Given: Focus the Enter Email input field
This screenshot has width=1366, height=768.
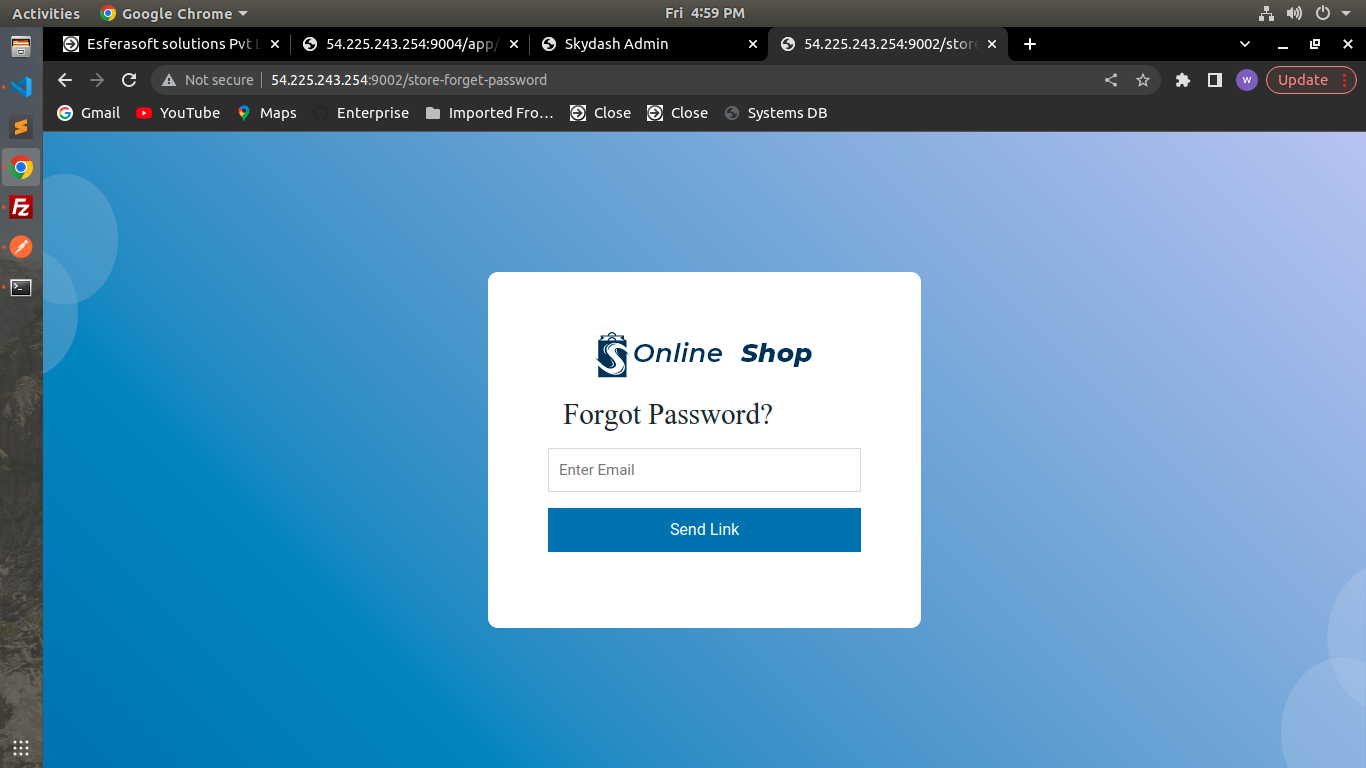Looking at the screenshot, I should 704,470.
